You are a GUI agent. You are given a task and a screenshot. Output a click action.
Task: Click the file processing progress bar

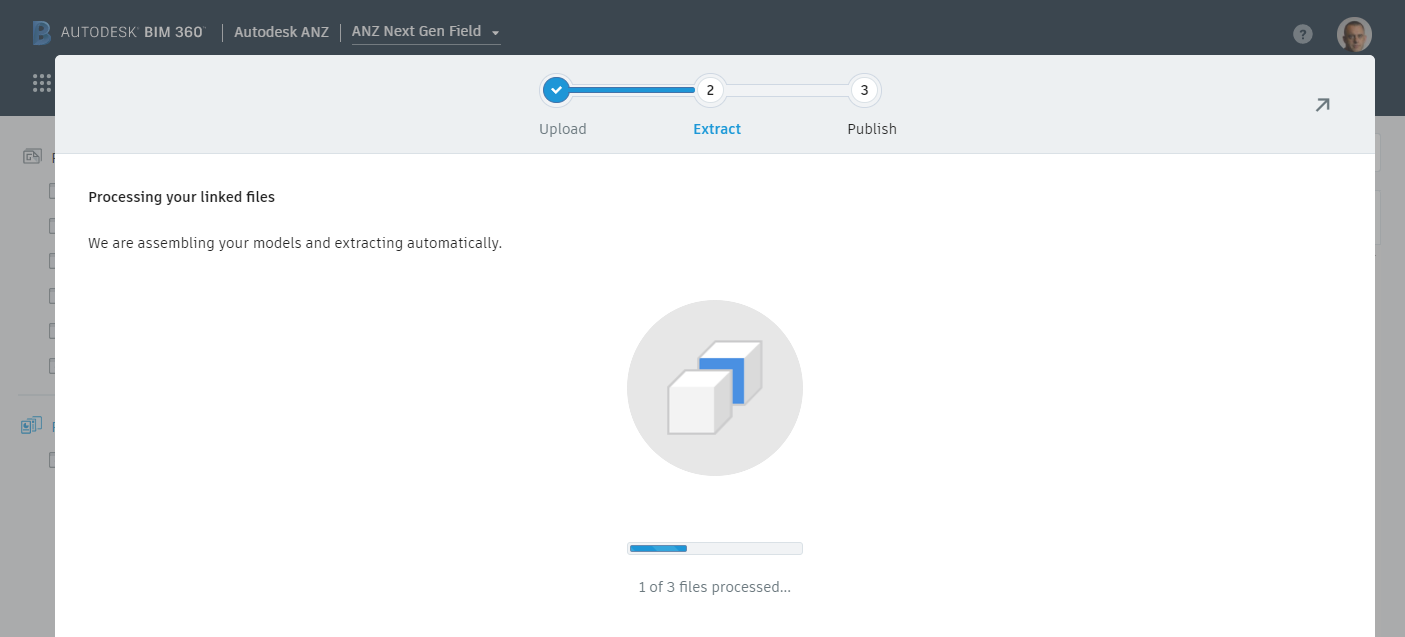(x=714, y=547)
